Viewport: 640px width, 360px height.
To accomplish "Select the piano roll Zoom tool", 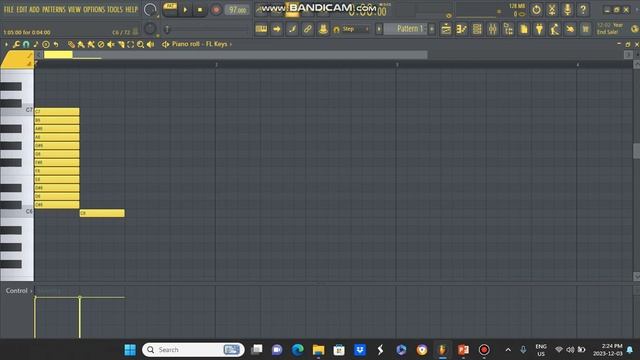I will (x=140, y=44).
